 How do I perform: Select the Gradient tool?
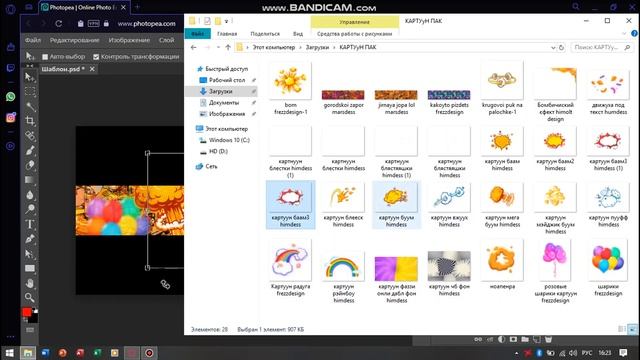30,180
